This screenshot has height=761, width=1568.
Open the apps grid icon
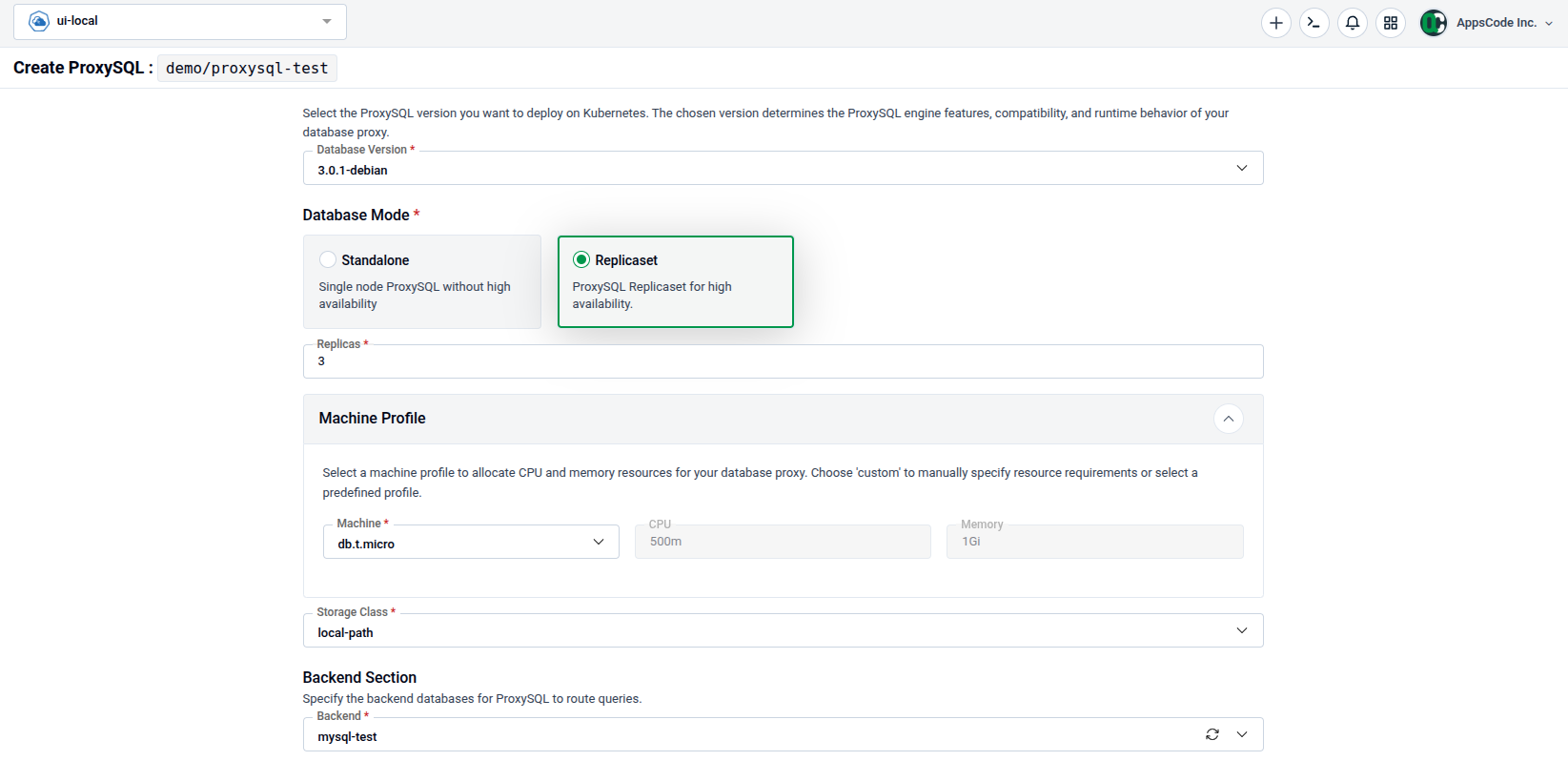[1391, 23]
